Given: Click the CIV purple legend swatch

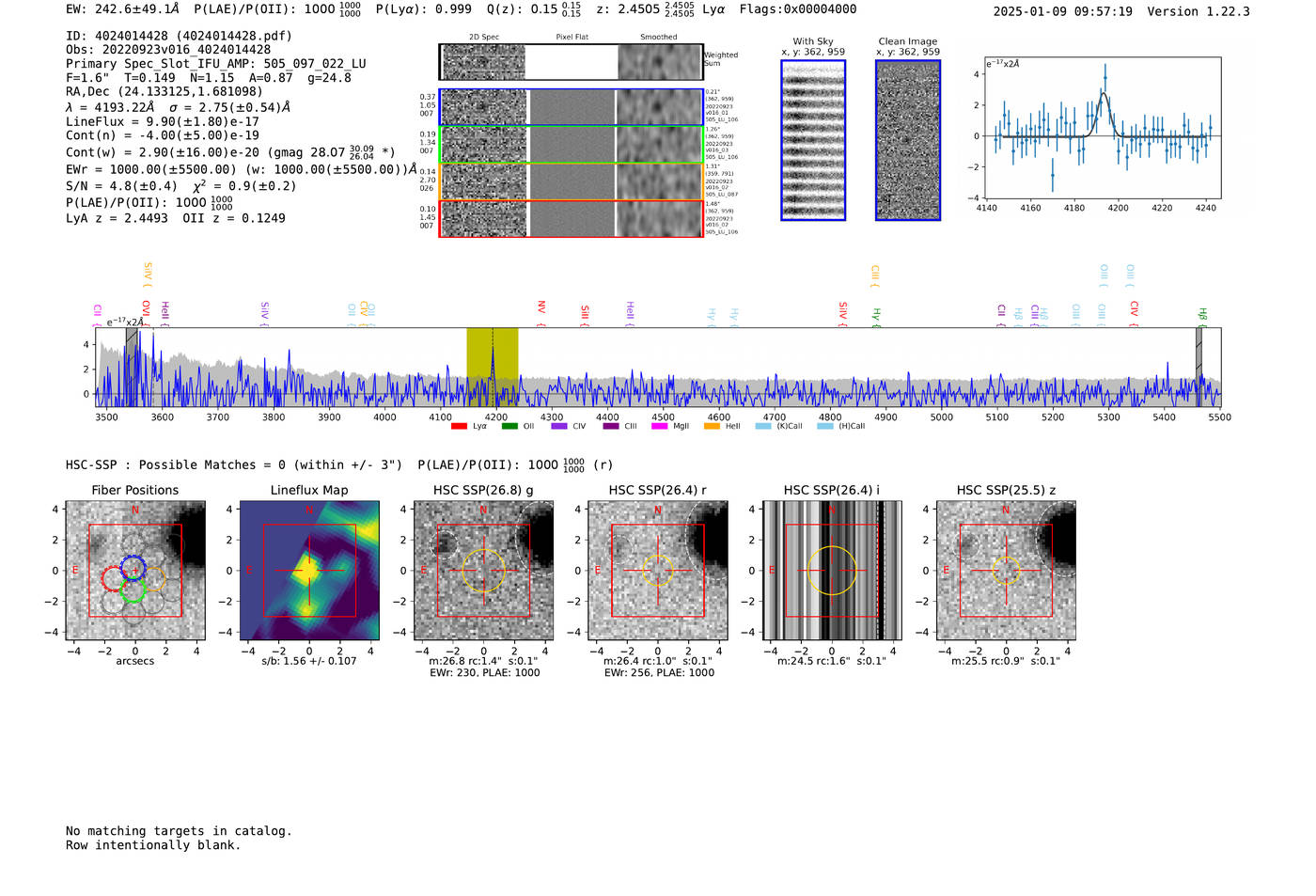Looking at the screenshot, I should [559, 426].
